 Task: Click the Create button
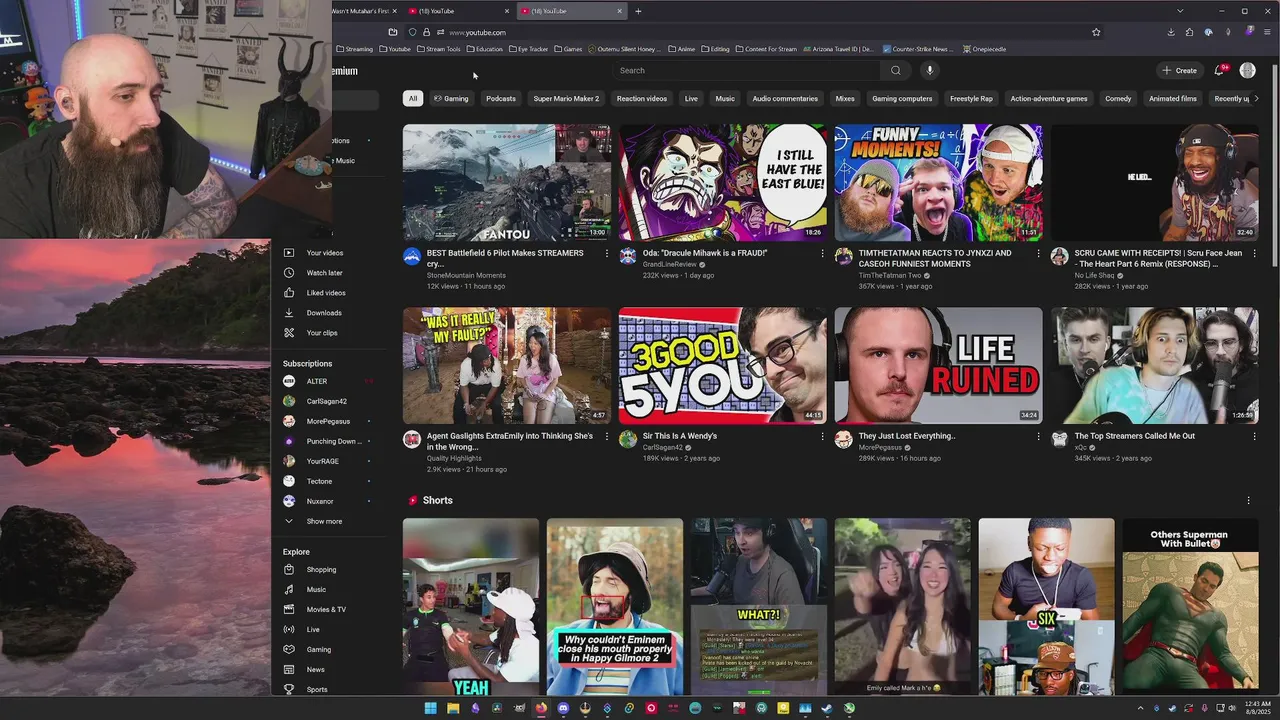(1180, 70)
